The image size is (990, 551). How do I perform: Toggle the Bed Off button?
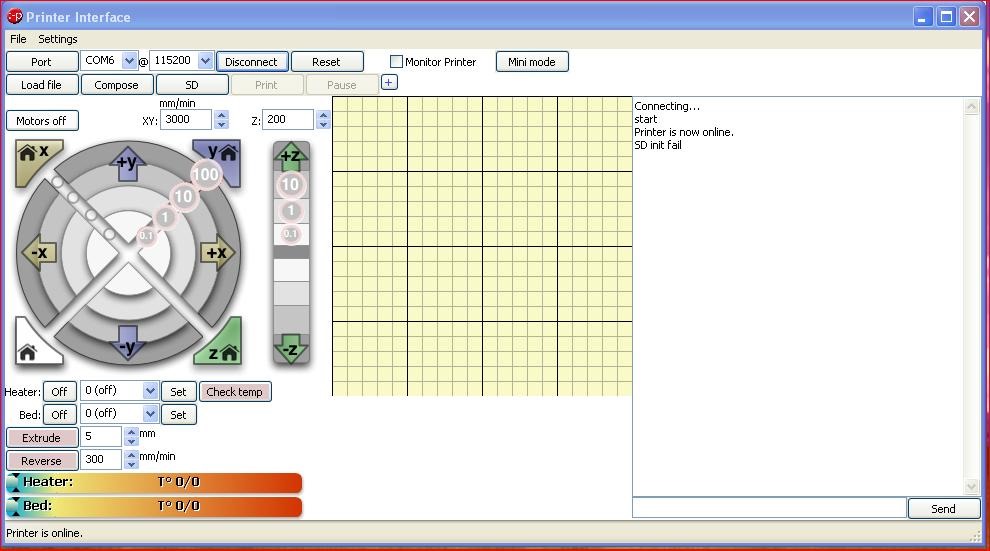coord(59,414)
